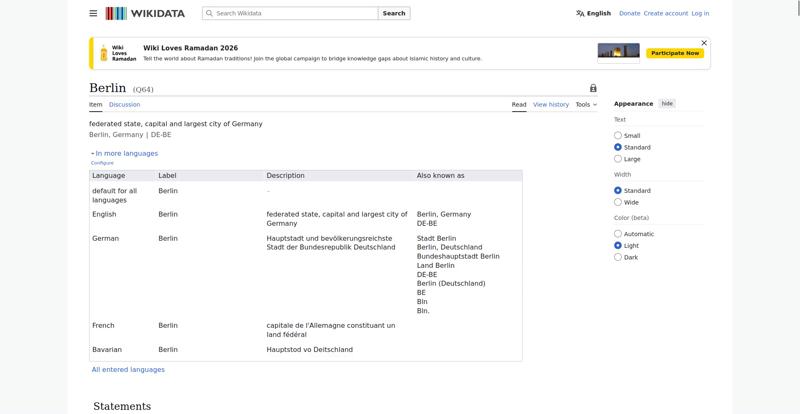The image size is (800, 414).
Task: Open the View history tab
Action: pyautogui.click(x=550, y=104)
